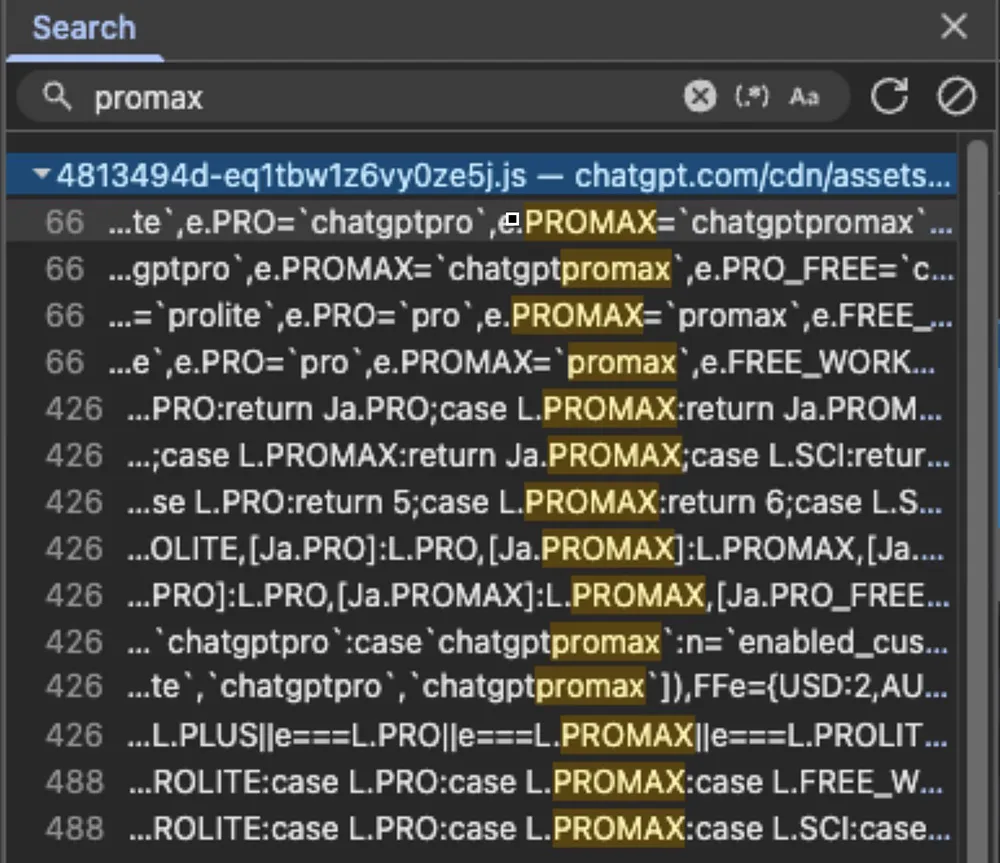Viewport: 1000px width, 863px height.
Task: Open line 426 result OLITE,[Ja.PRO]:L.PRO
Action: (482, 549)
